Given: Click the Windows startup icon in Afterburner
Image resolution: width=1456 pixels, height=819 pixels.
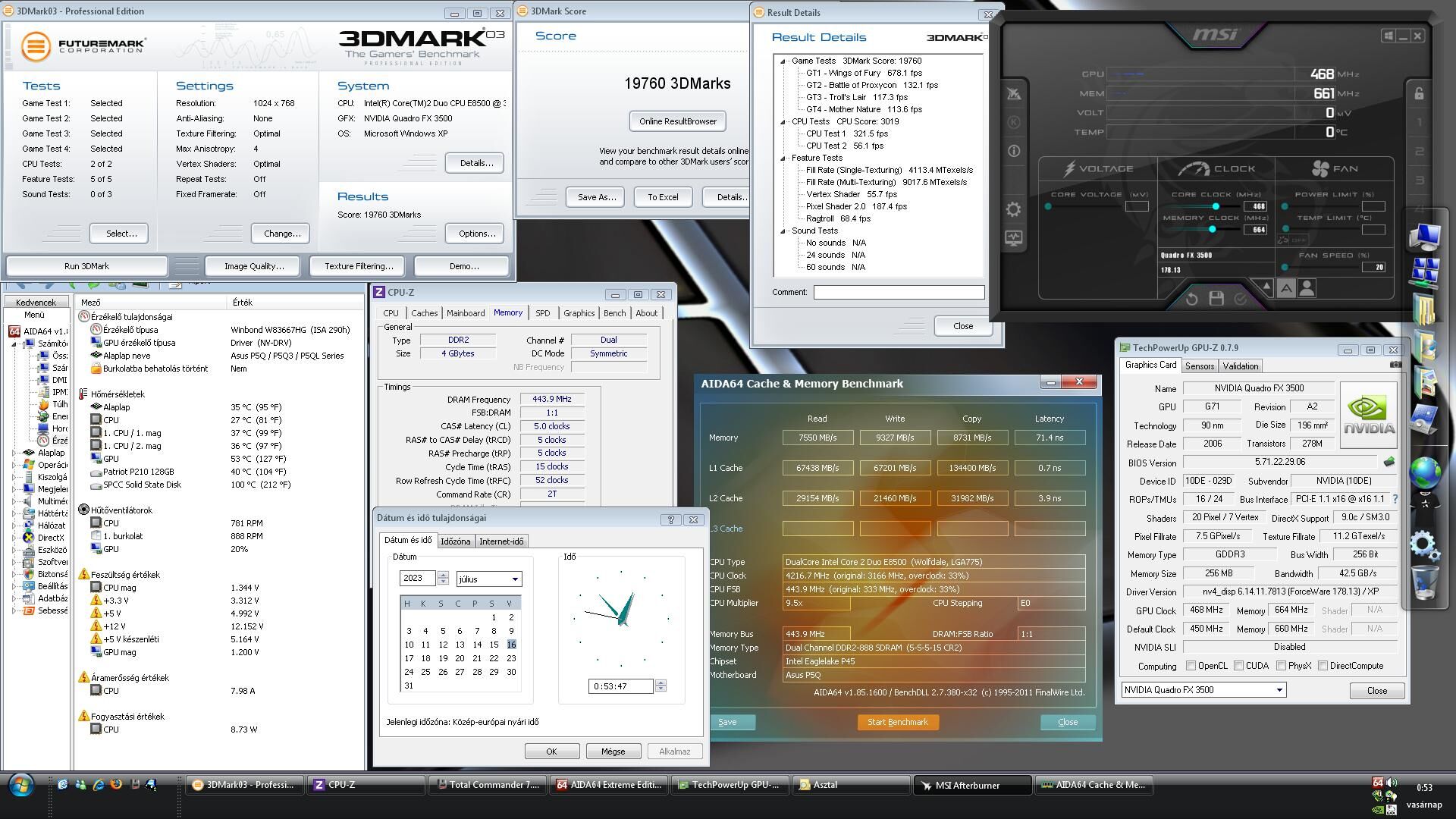Looking at the screenshot, I should pos(1388,36).
